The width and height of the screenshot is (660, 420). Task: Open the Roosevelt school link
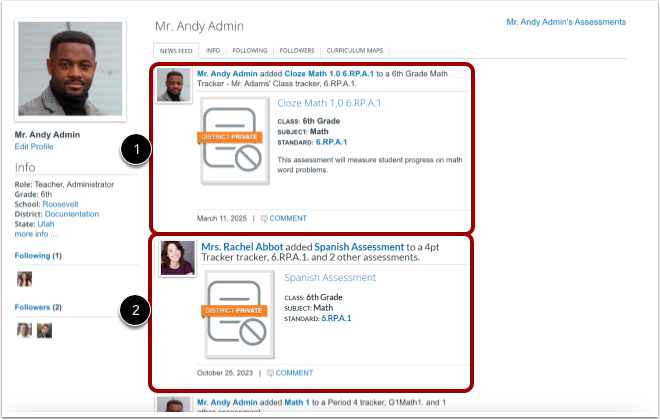[60, 204]
